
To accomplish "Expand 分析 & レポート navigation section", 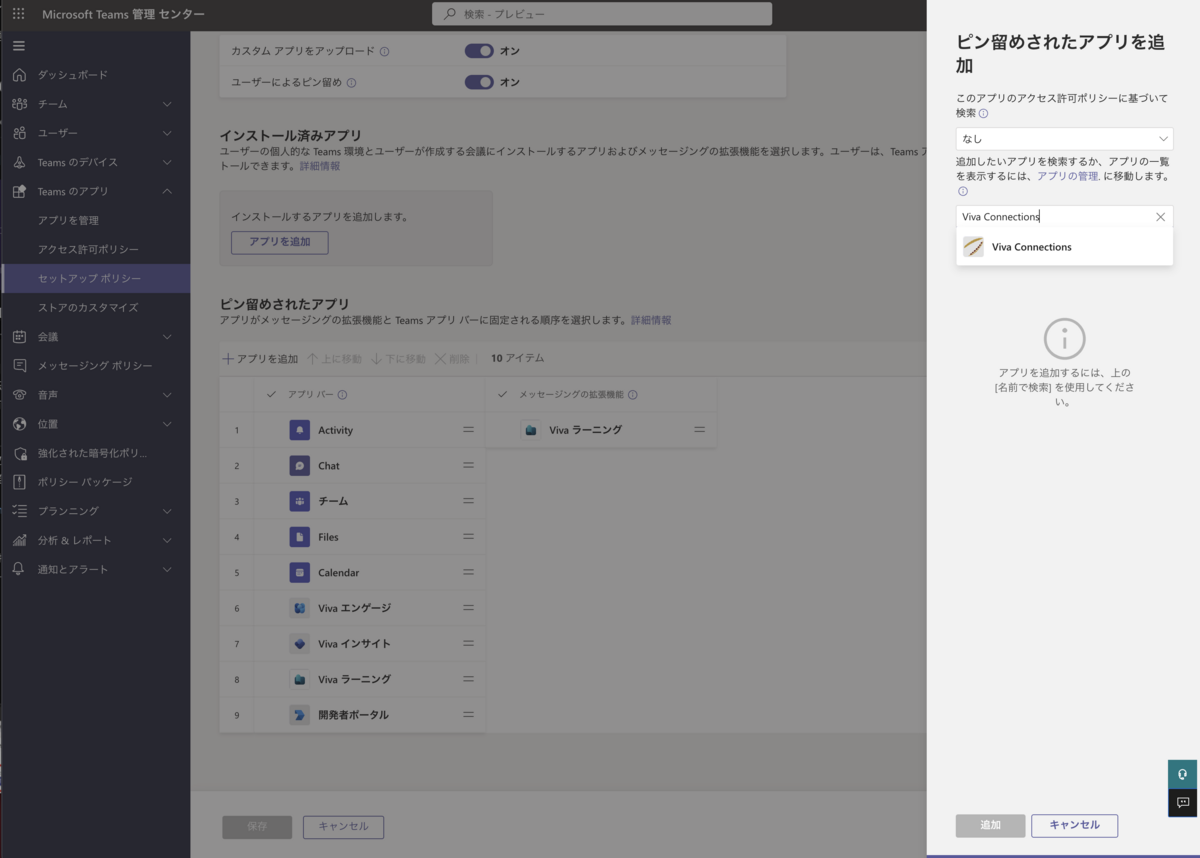I will (x=167, y=540).
